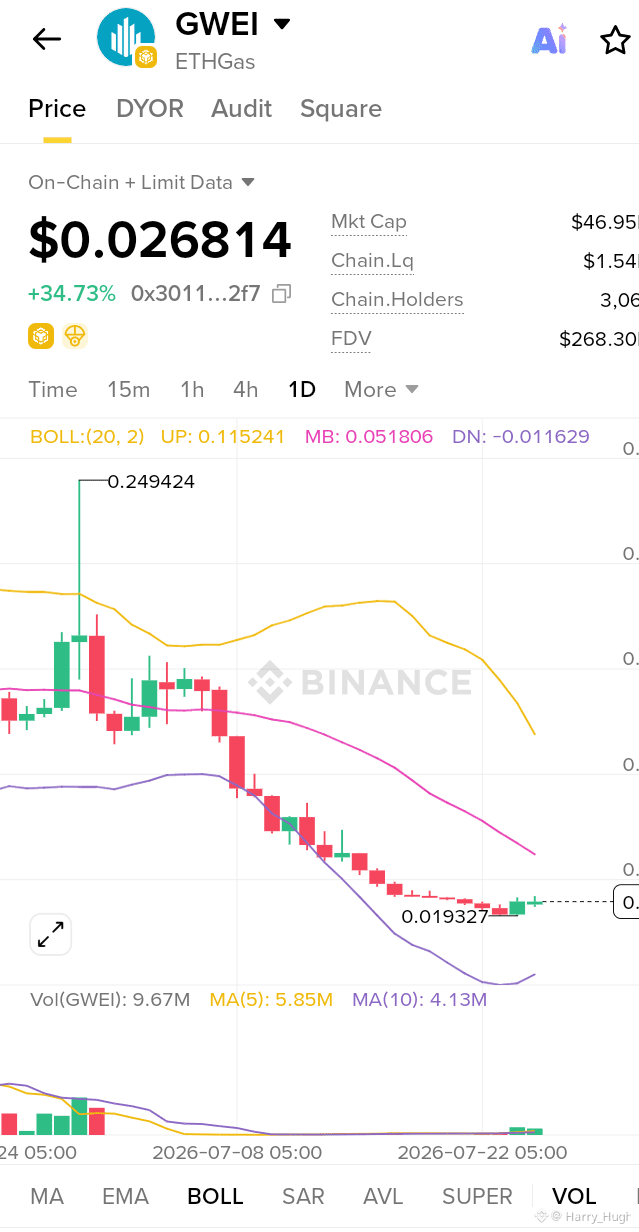Tap the $268.30 FDV value
The image size is (639, 1232).
[x=599, y=339]
